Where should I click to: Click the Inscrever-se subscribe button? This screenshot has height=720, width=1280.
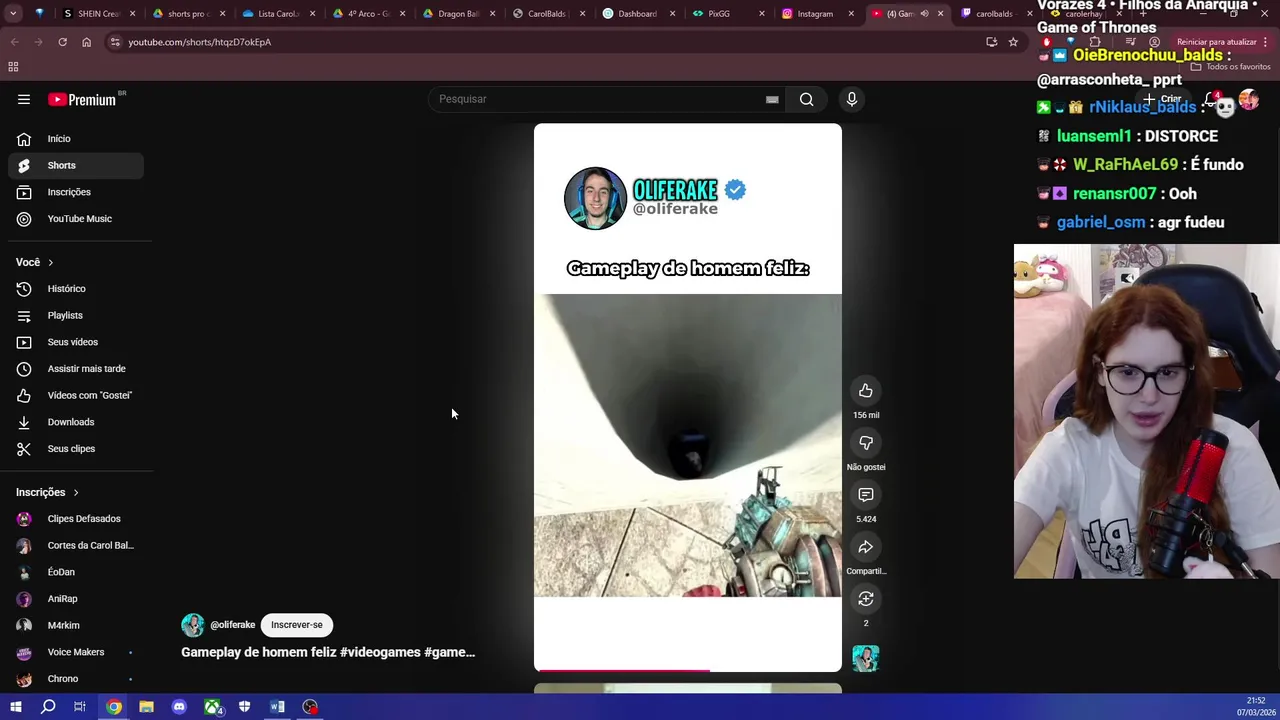click(x=297, y=625)
